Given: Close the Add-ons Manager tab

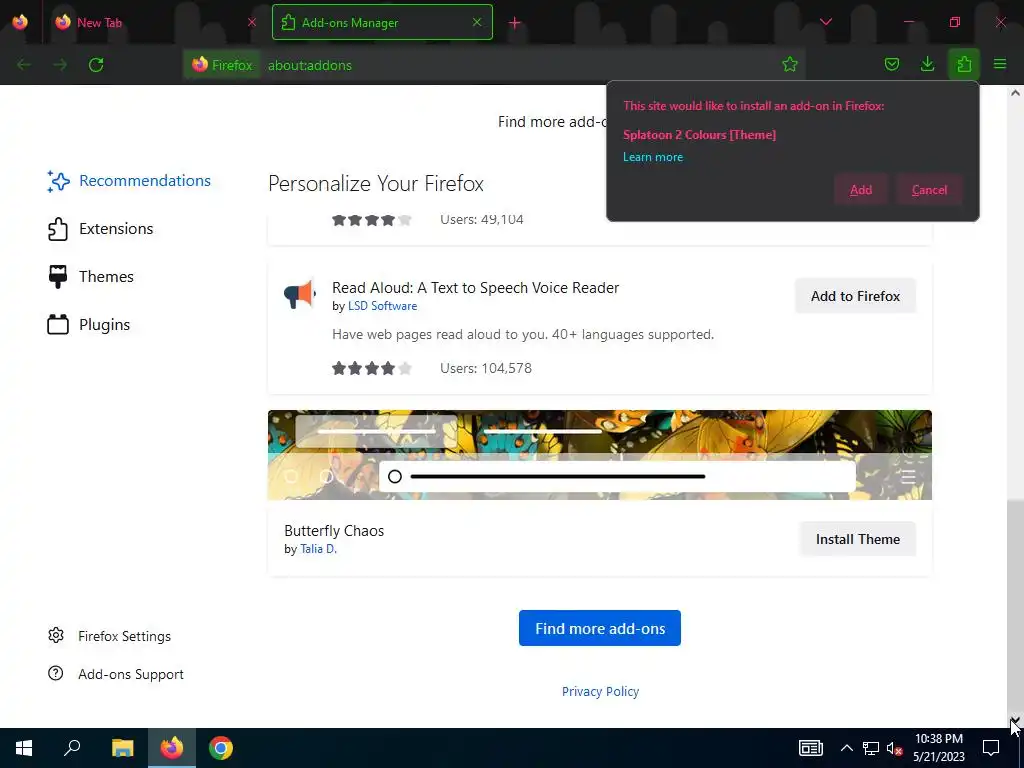Looking at the screenshot, I should [477, 22].
